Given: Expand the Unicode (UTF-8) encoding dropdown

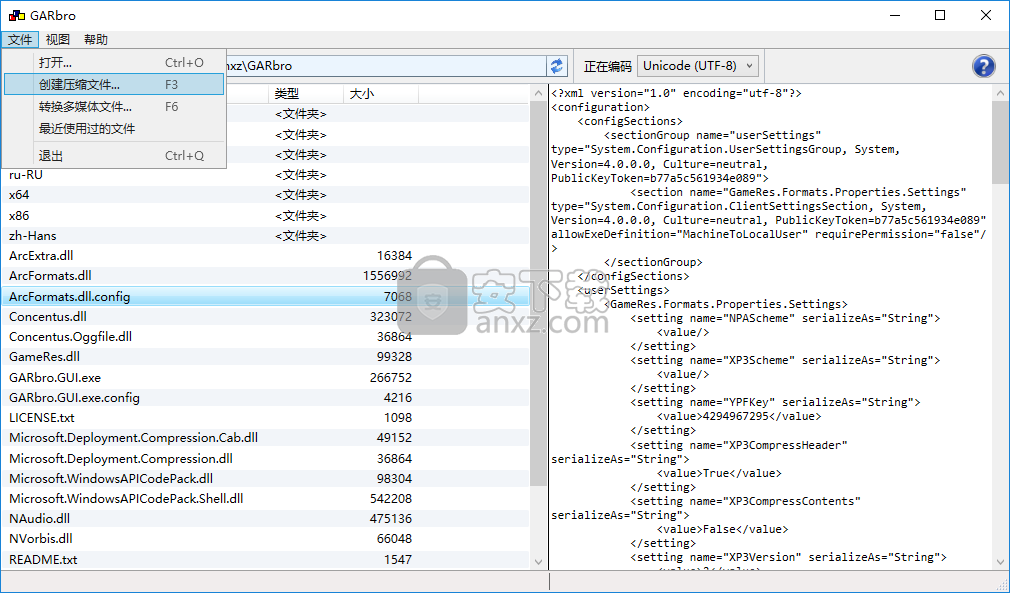Looking at the screenshot, I should pos(698,66).
